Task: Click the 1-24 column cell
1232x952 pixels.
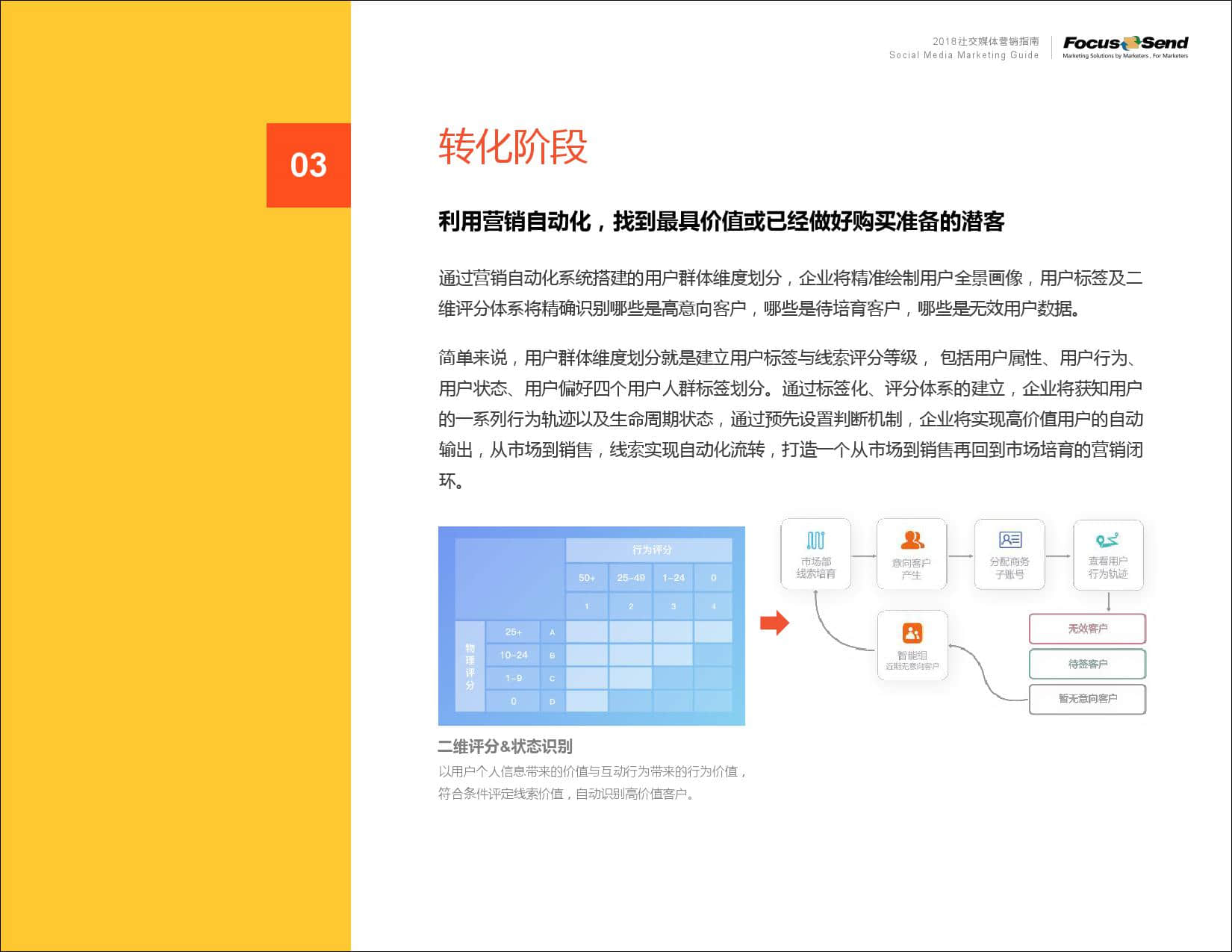Action: (x=673, y=578)
